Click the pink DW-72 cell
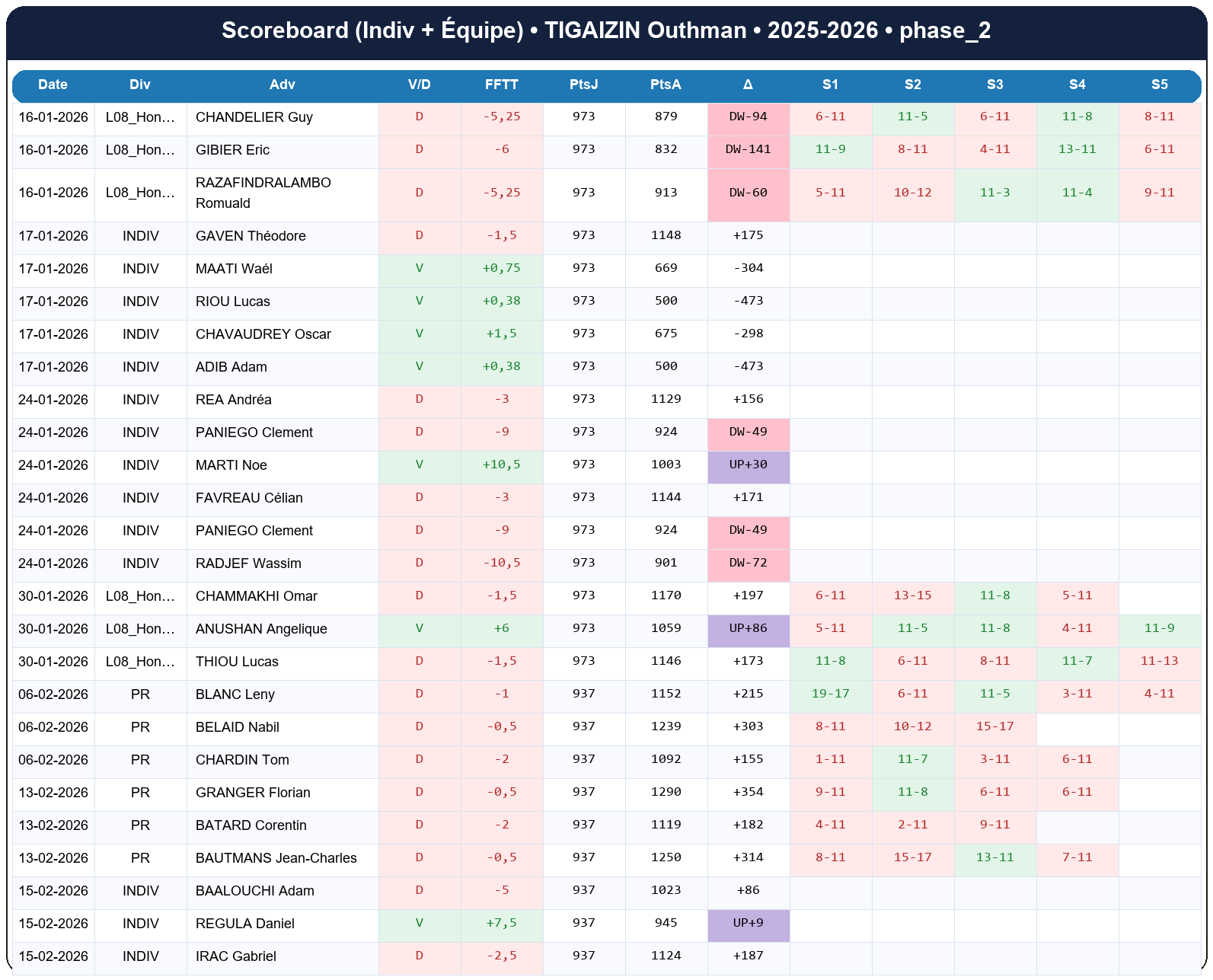Screen dimensions: 1213x980 click(x=748, y=563)
